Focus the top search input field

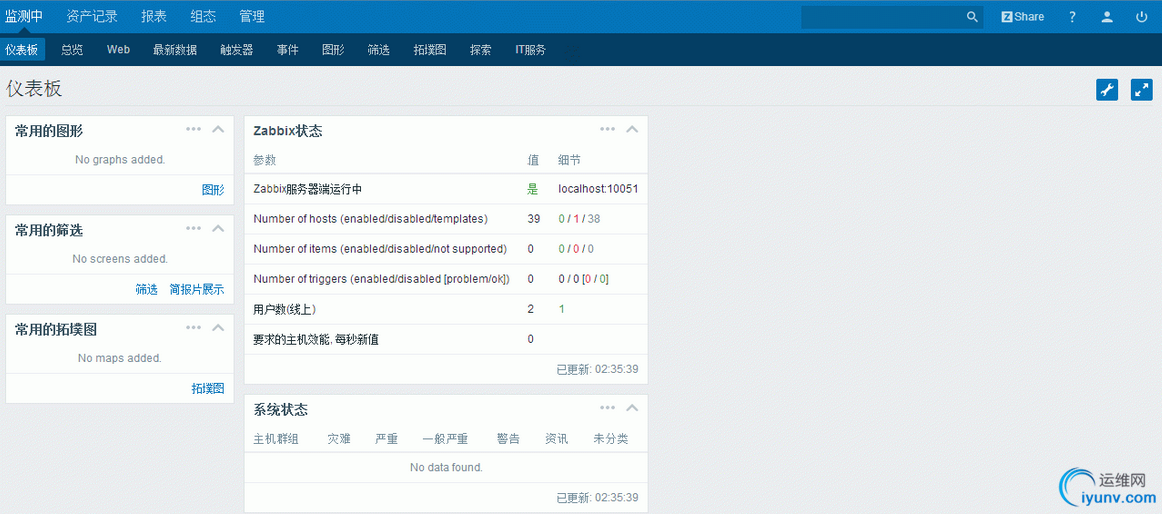pyautogui.click(x=883, y=16)
